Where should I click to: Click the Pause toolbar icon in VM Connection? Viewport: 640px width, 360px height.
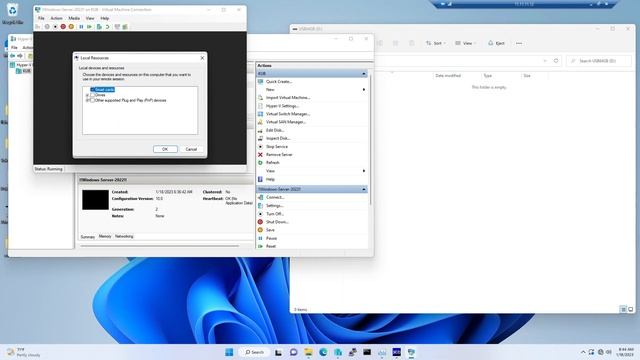[81, 27]
